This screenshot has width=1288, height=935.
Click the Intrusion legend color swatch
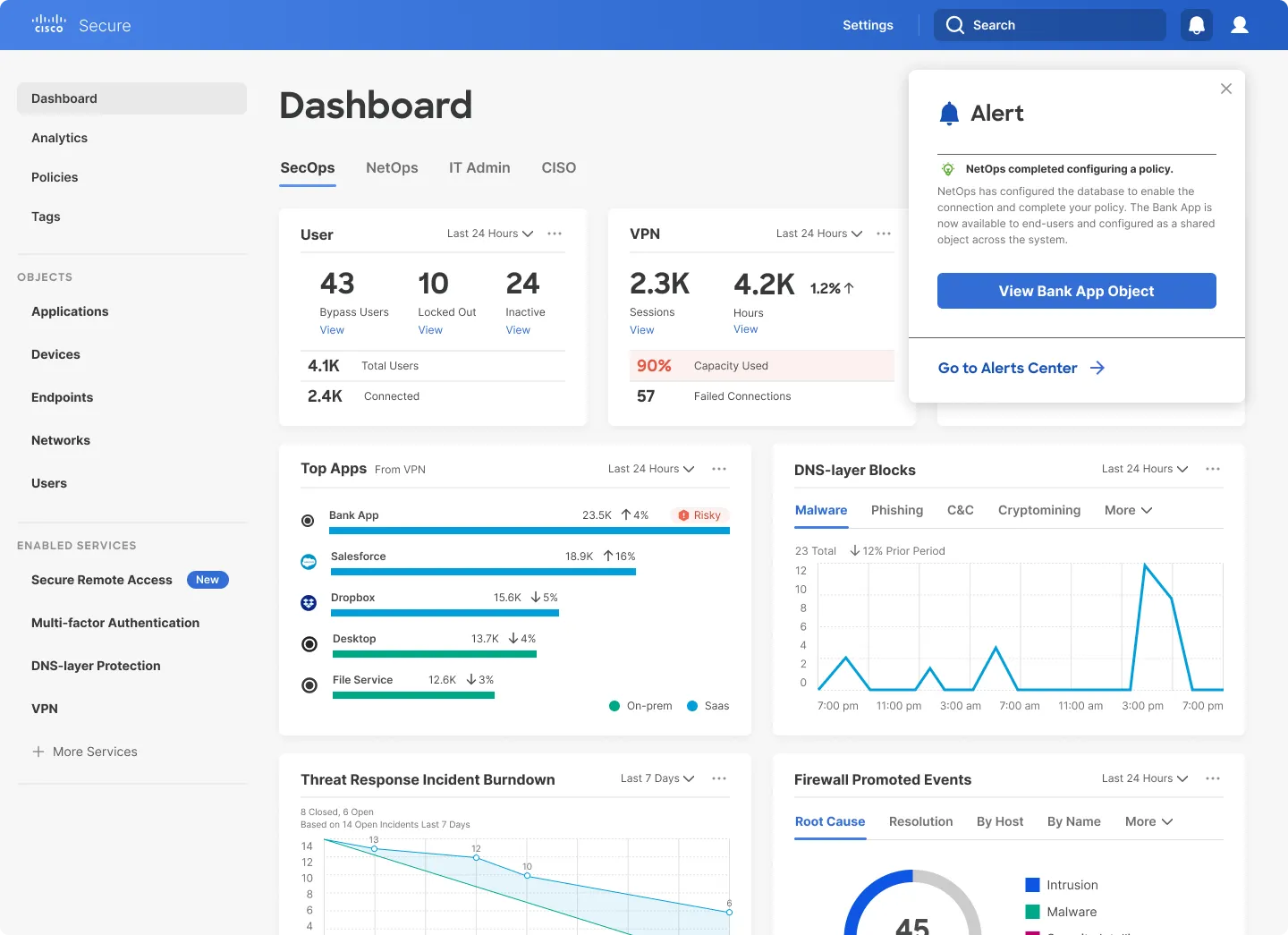pos(1032,885)
